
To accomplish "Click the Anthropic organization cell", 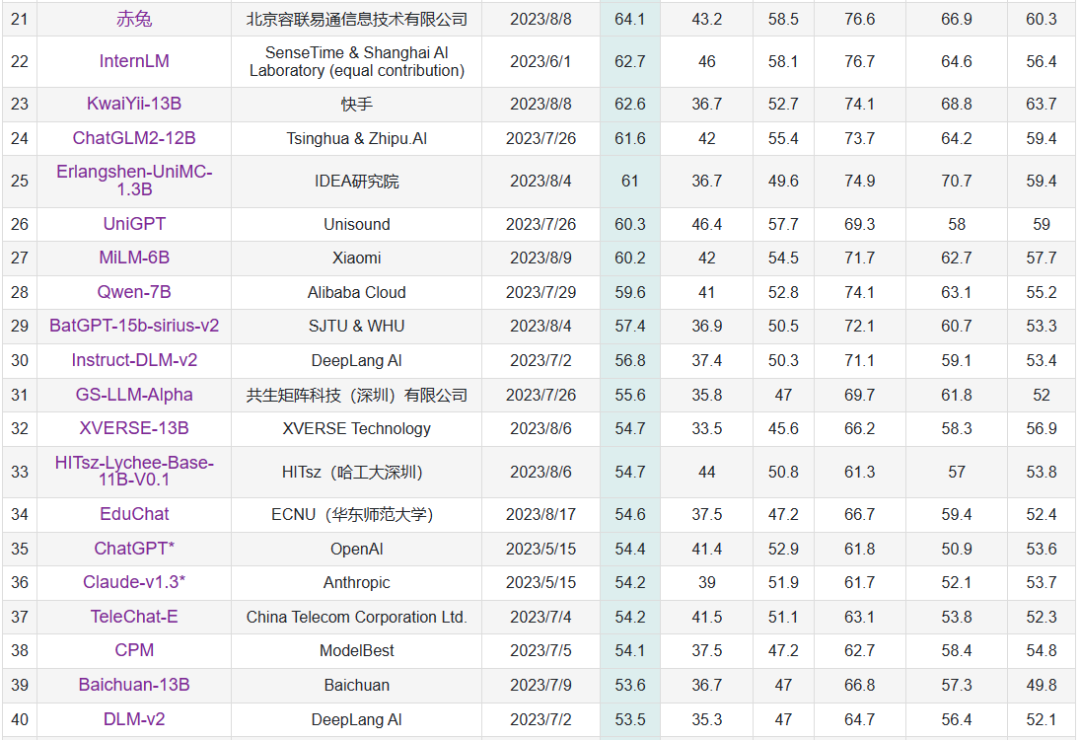I will (357, 583).
